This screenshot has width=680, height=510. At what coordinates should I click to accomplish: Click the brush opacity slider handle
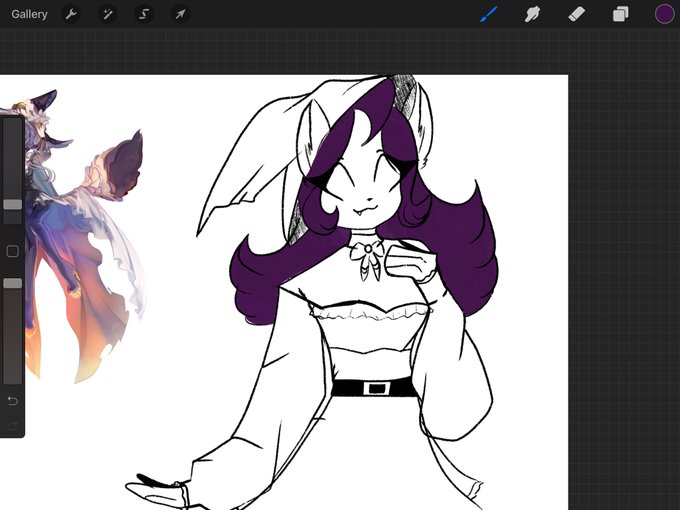coord(13,283)
